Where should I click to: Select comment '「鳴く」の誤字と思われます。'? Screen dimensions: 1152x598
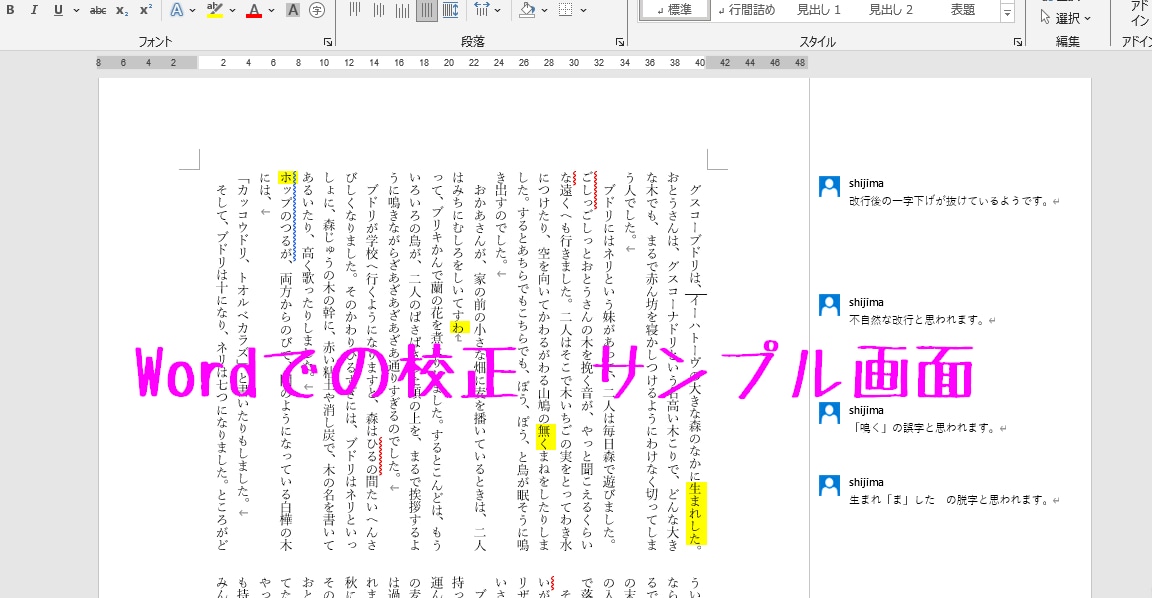click(927, 428)
